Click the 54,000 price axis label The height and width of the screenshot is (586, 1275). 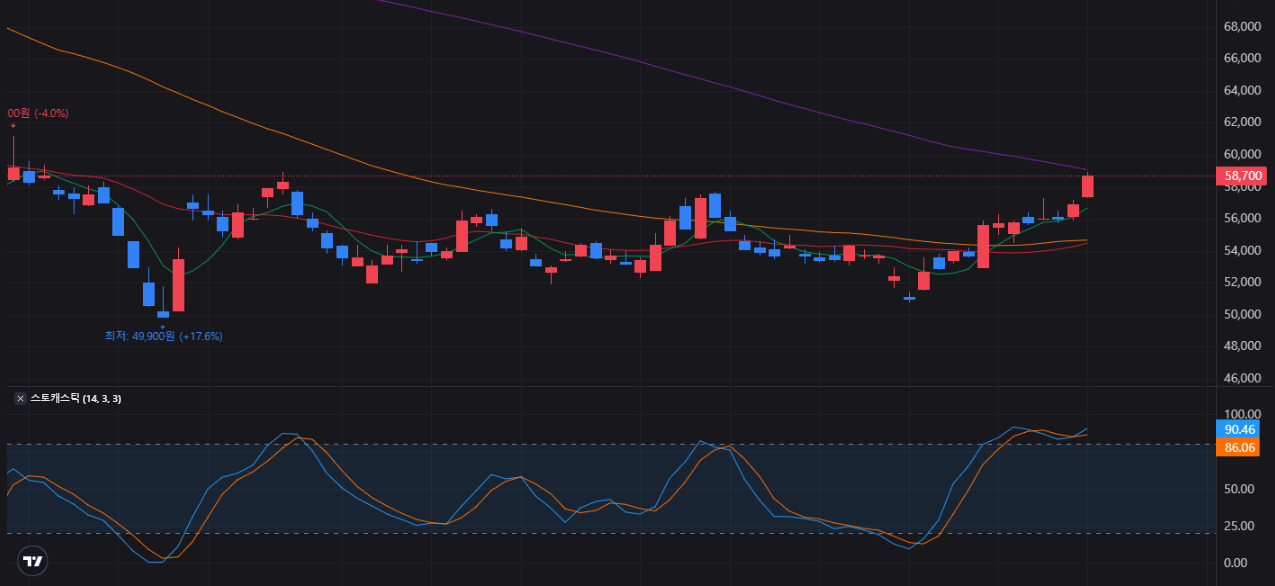click(1244, 250)
